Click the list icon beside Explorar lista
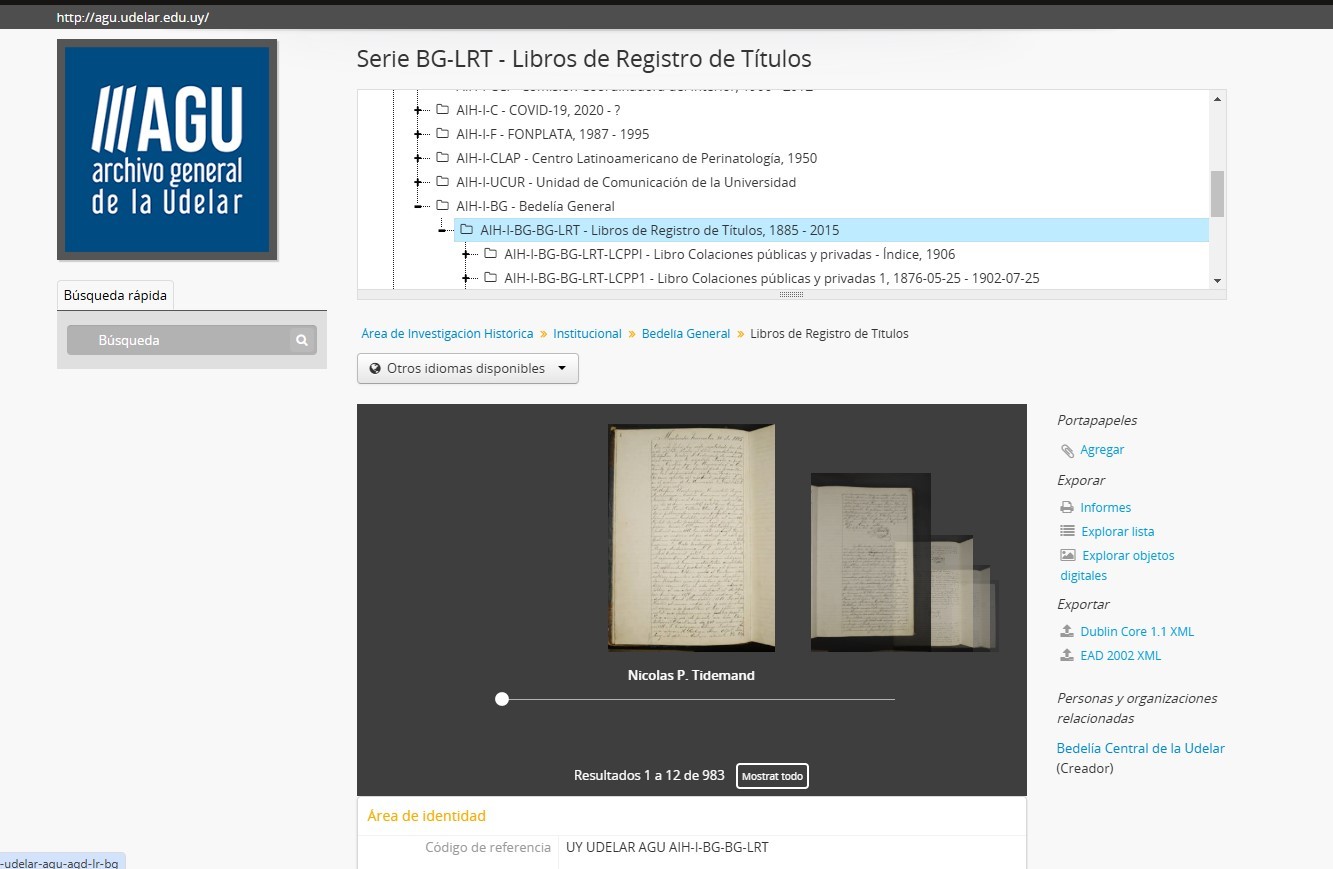This screenshot has height=869, width=1333. coord(1067,532)
